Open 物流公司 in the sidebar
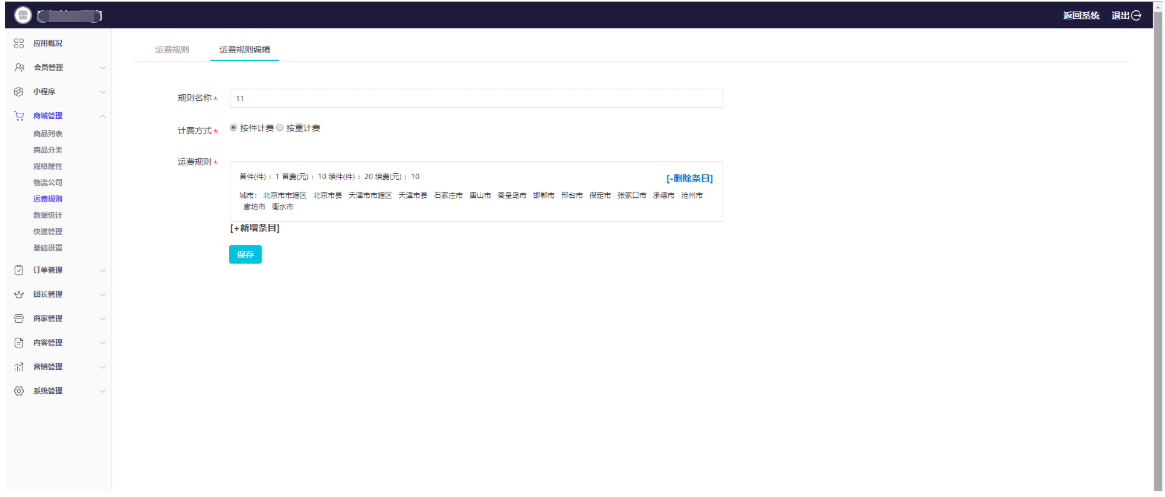This screenshot has height=497, width=1165. click(x=48, y=183)
